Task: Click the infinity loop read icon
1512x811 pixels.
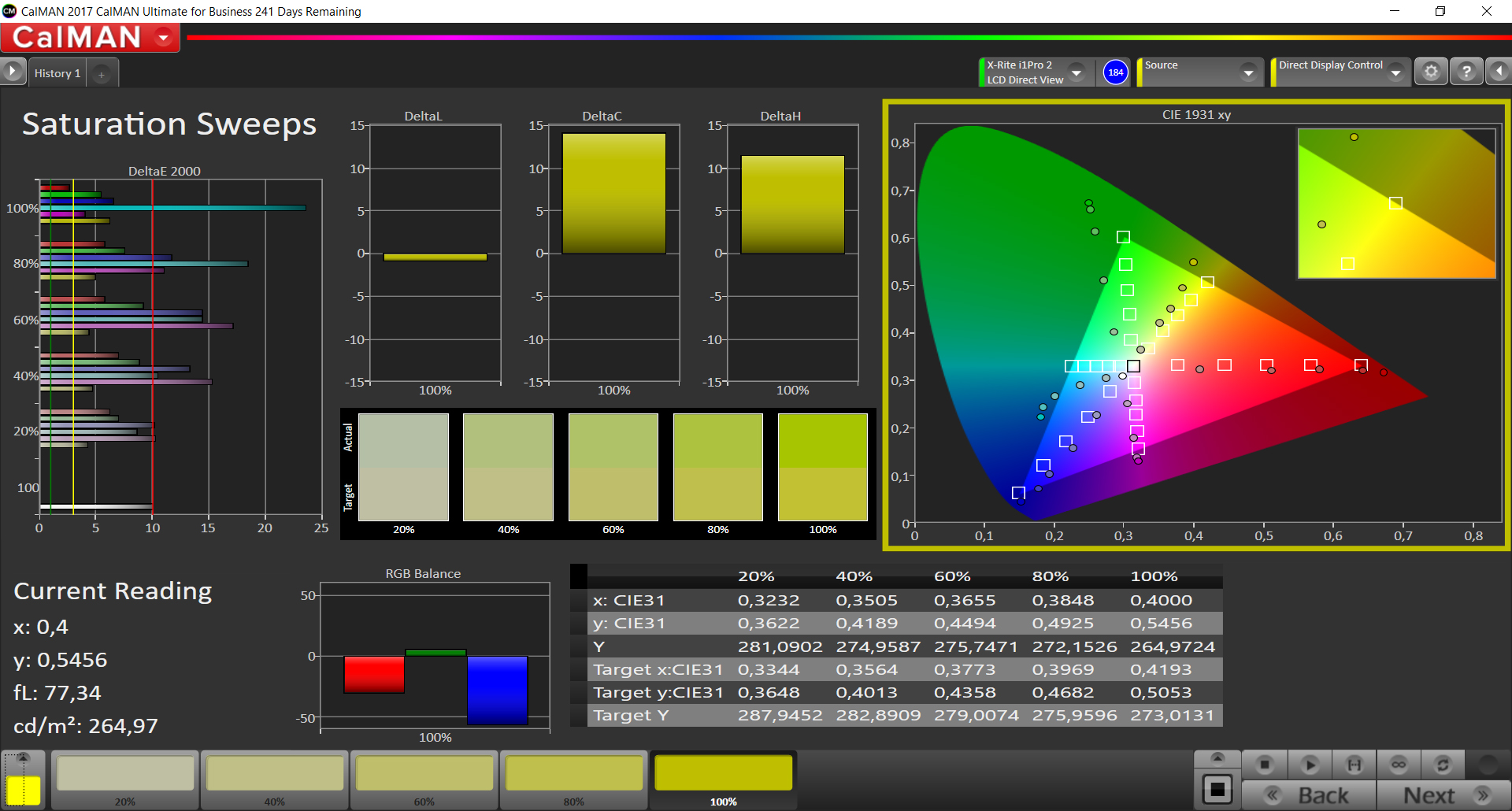Action: (1399, 765)
